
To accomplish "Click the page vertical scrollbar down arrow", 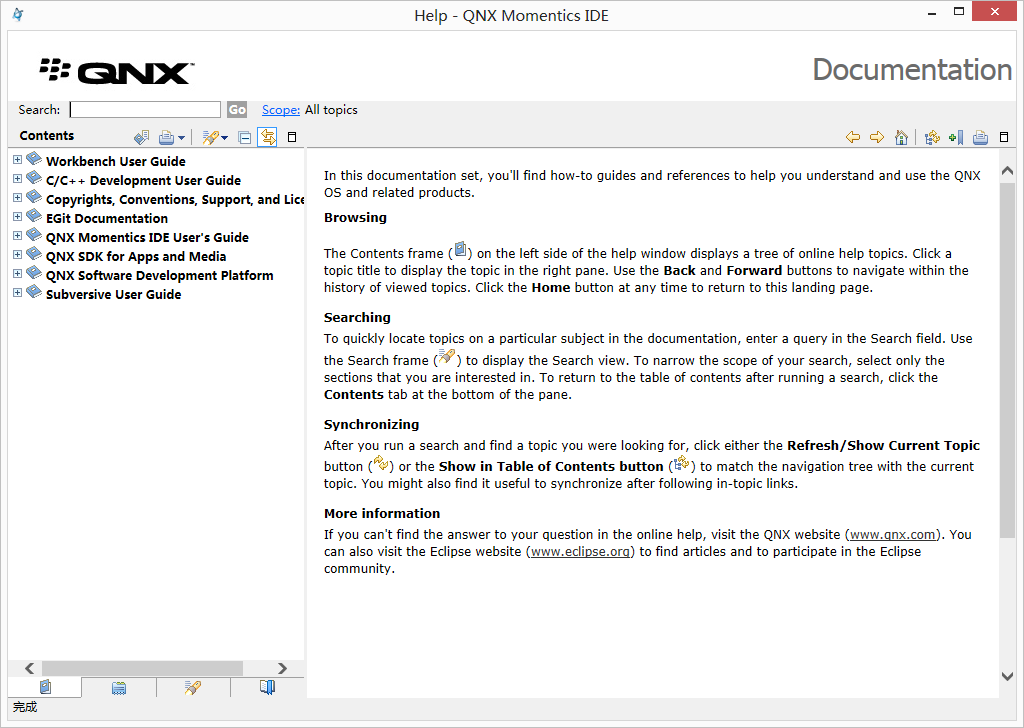I will [1008, 676].
